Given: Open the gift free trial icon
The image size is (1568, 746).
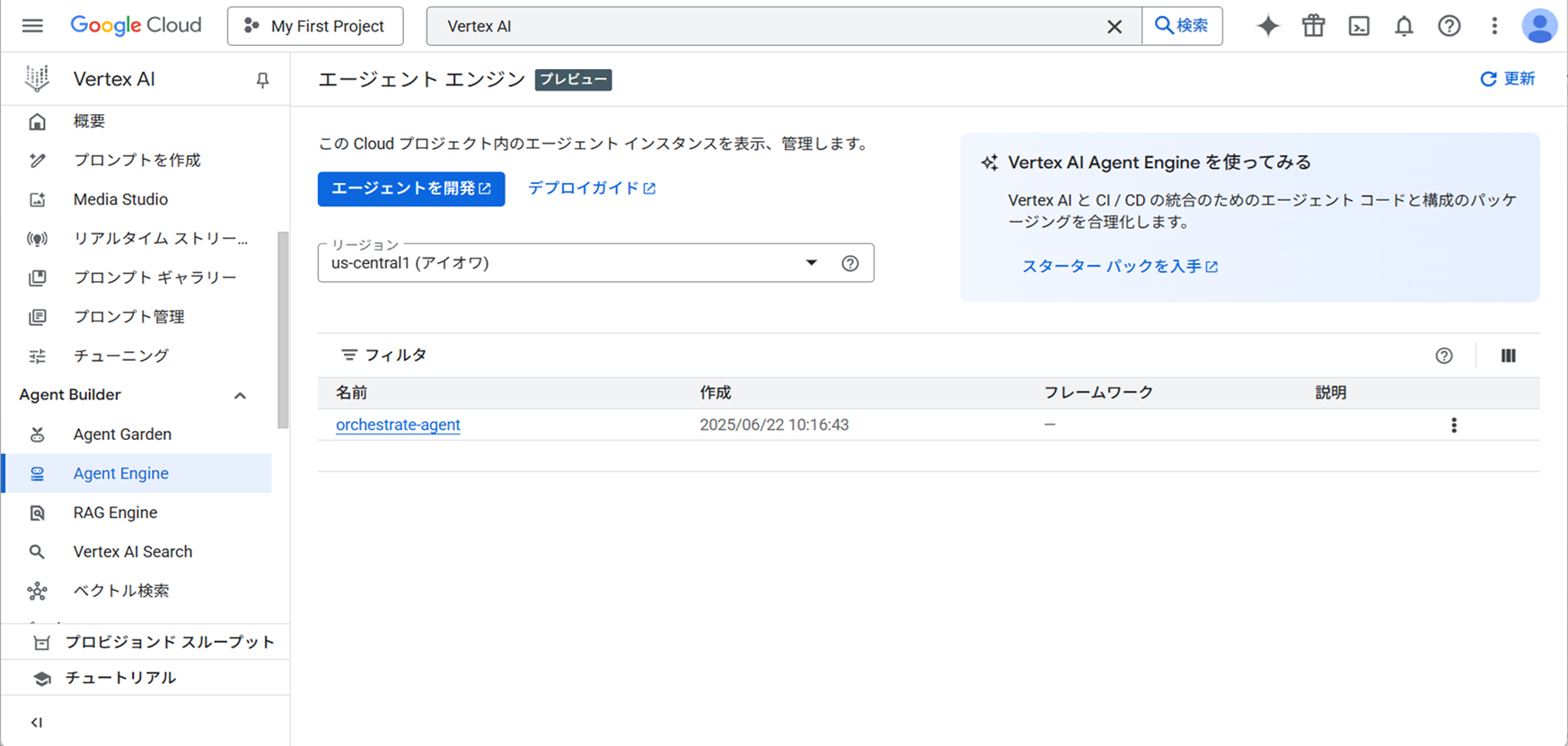Looking at the screenshot, I should [x=1314, y=26].
